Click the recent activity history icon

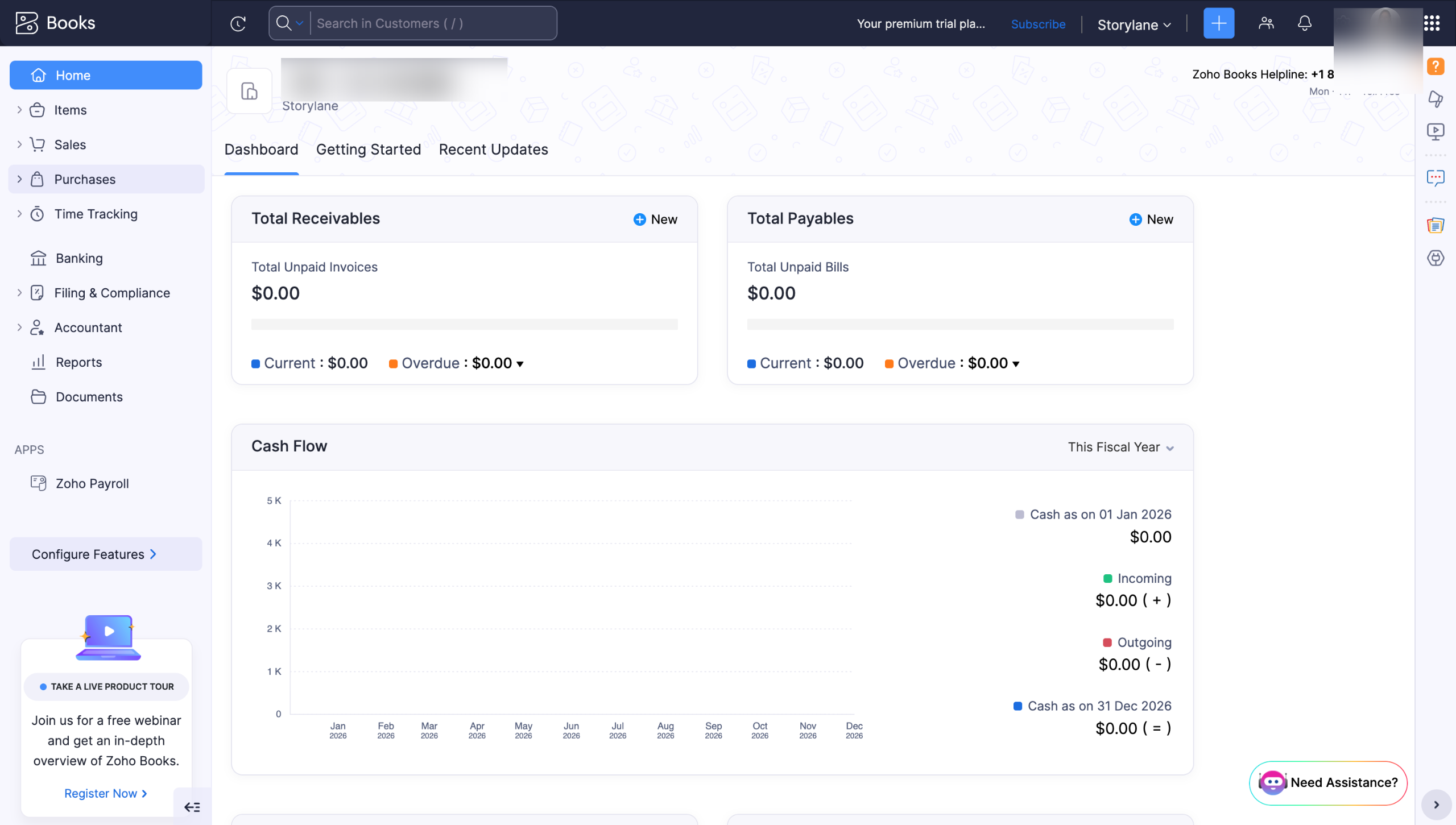coord(238,23)
